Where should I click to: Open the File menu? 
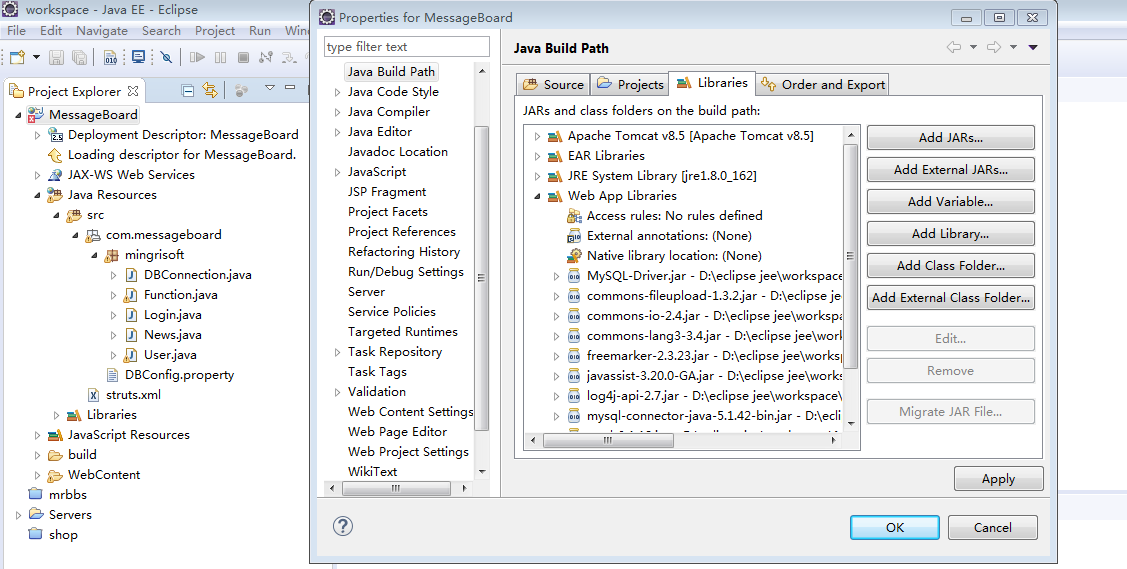16,31
